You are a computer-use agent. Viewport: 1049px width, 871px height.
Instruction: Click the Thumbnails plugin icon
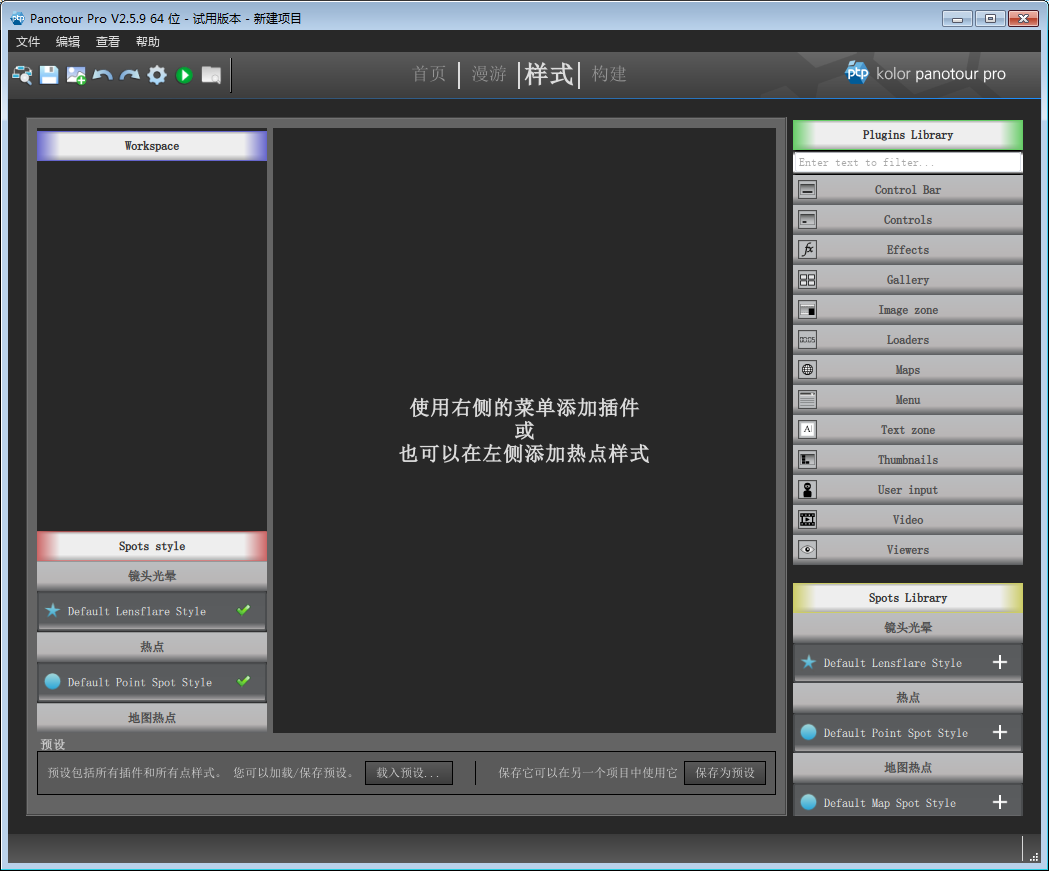tap(807, 460)
